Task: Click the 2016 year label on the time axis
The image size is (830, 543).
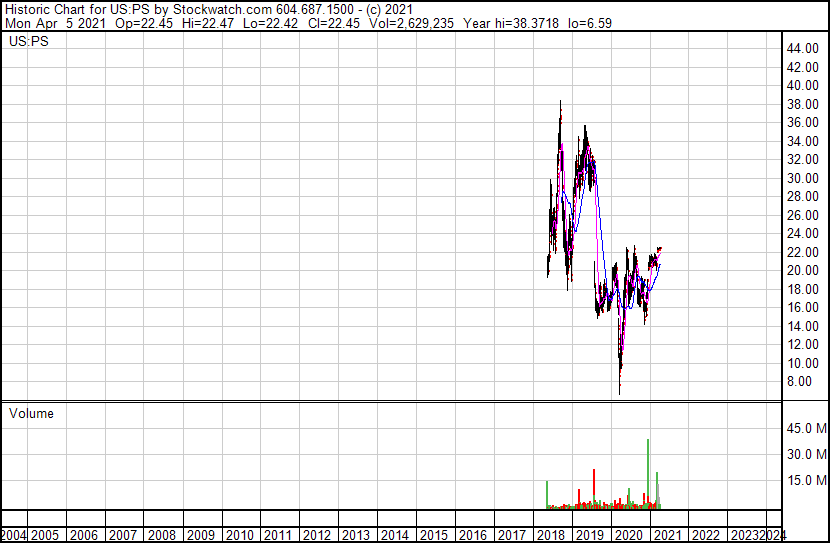Action: (473, 535)
